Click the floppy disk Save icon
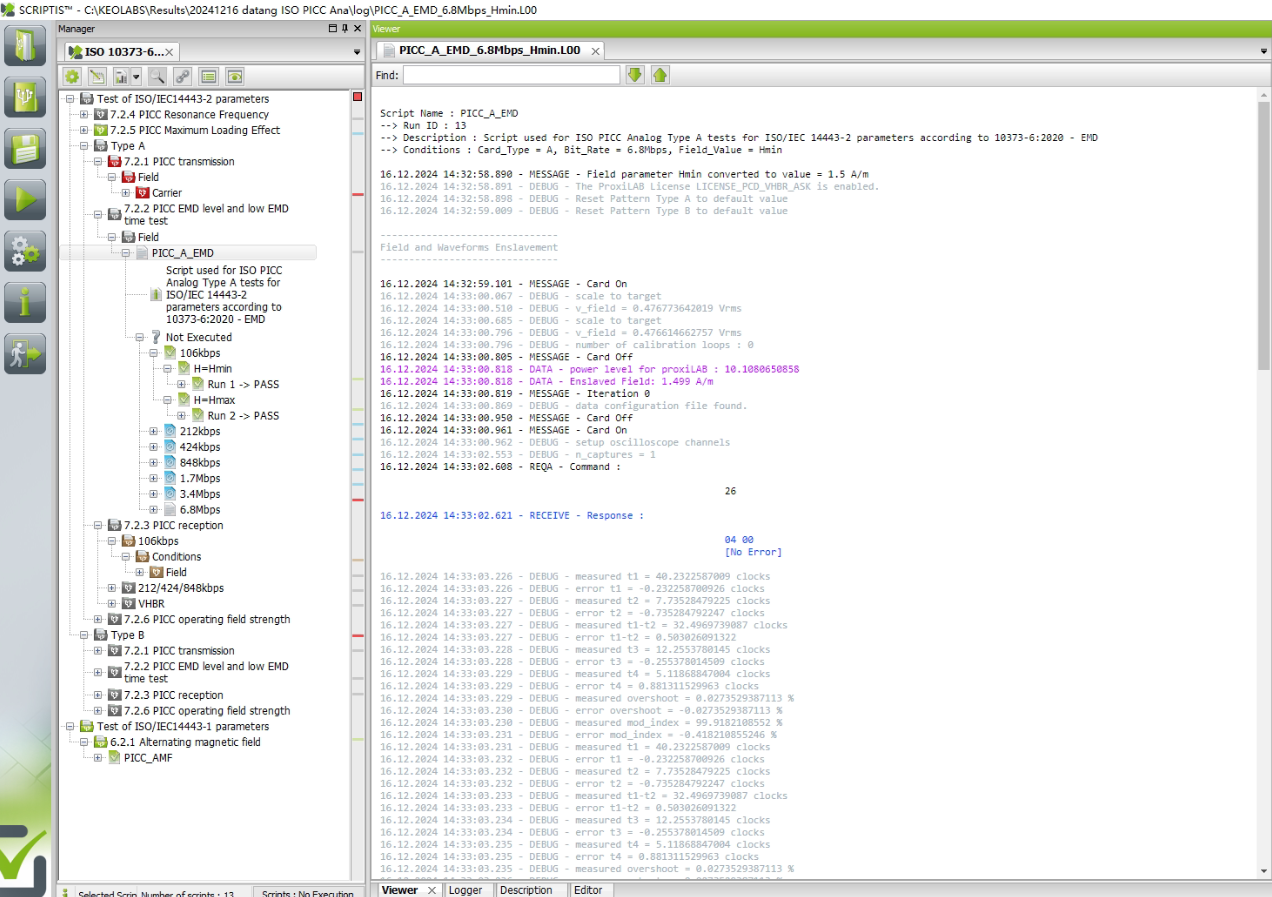The height and width of the screenshot is (897, 1272). click(x=25, y=148)
